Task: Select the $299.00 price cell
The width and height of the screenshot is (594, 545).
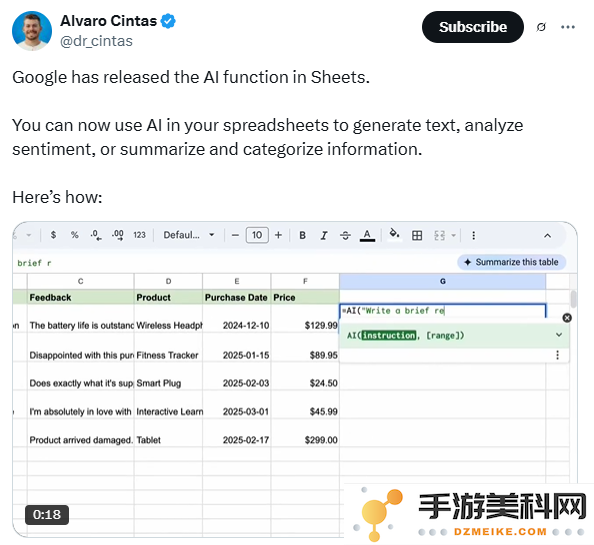Action: coord(305,433)
